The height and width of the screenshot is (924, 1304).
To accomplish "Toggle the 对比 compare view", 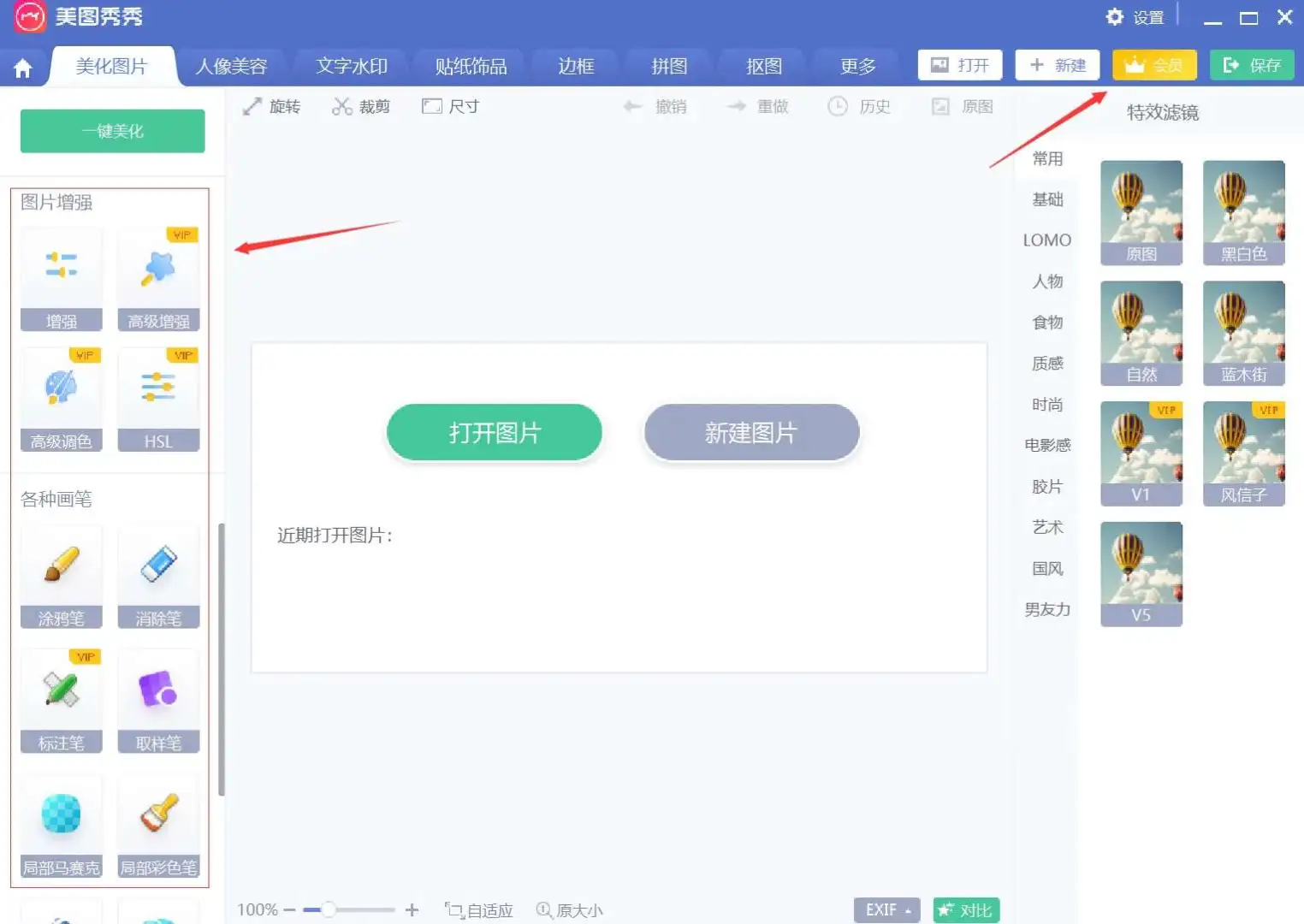I will (966, 909).
